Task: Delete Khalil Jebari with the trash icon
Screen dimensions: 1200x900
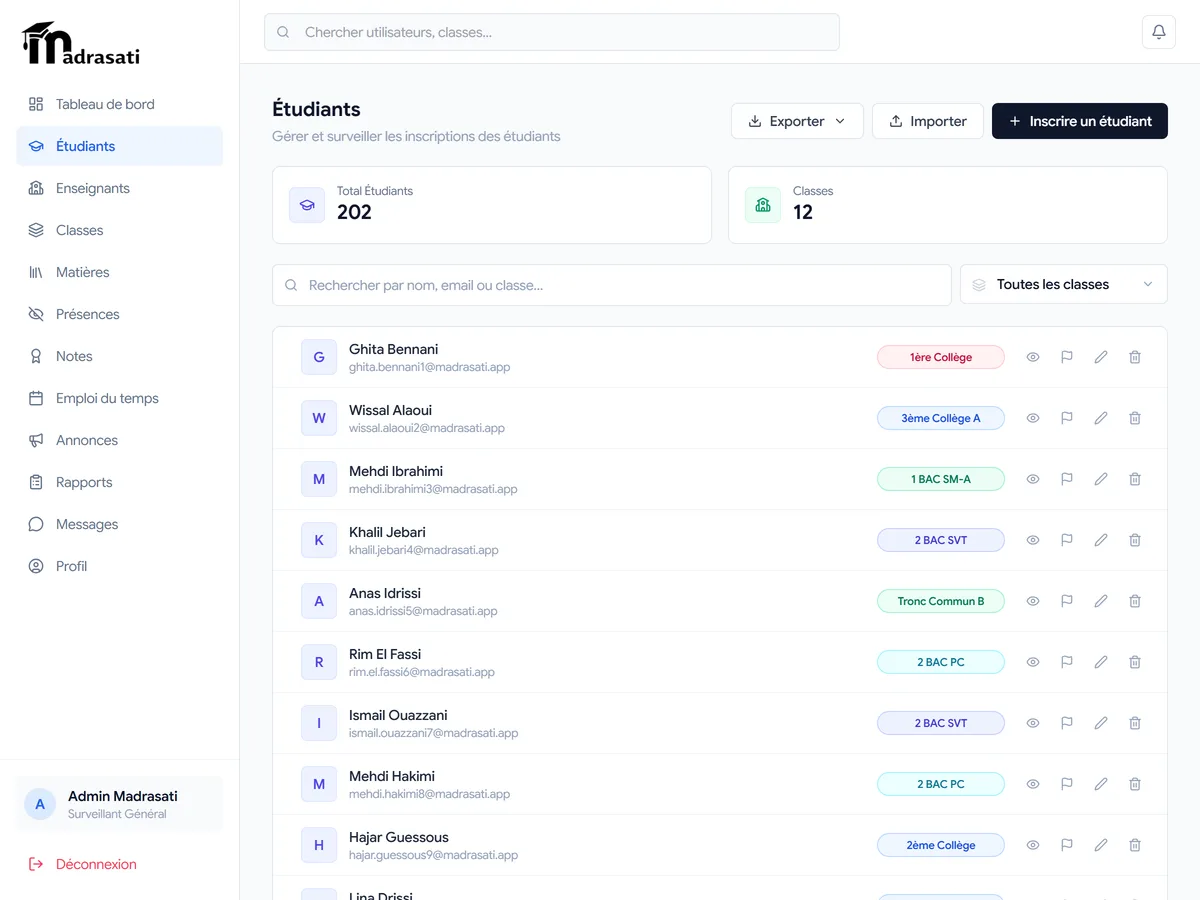Action: [1135, 540]
